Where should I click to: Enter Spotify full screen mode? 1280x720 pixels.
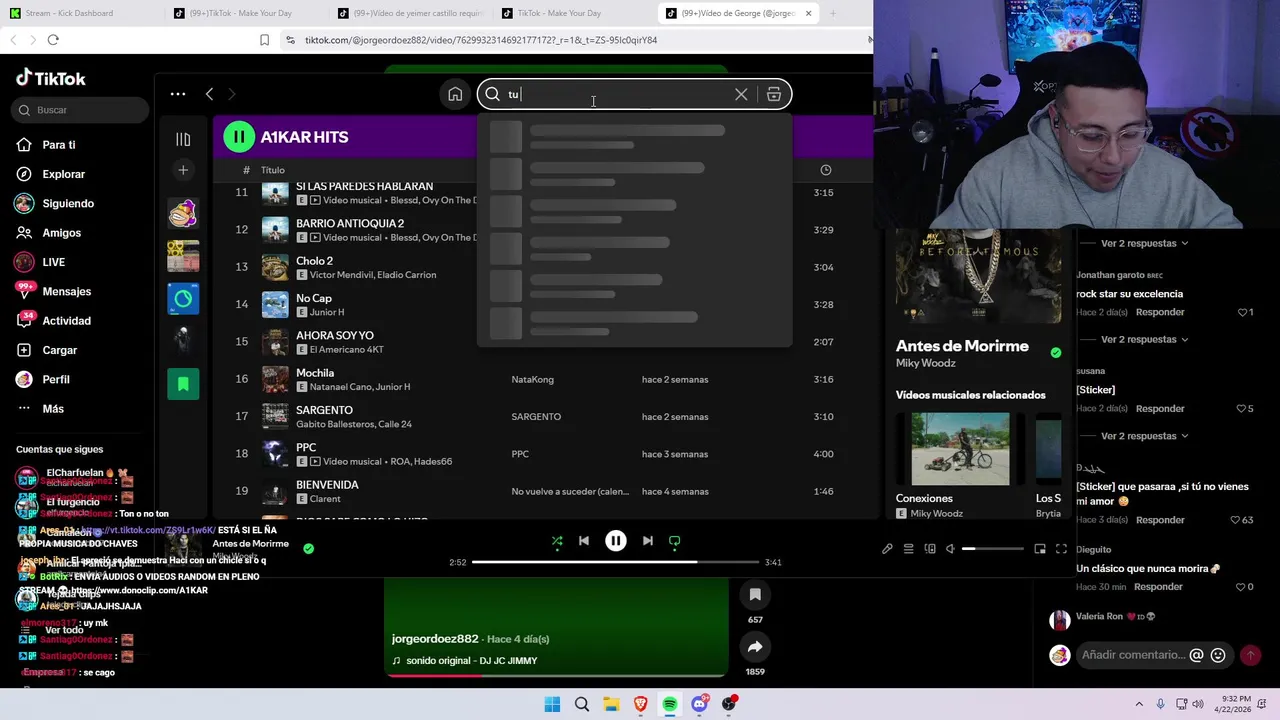click(x=1061, y=549)
